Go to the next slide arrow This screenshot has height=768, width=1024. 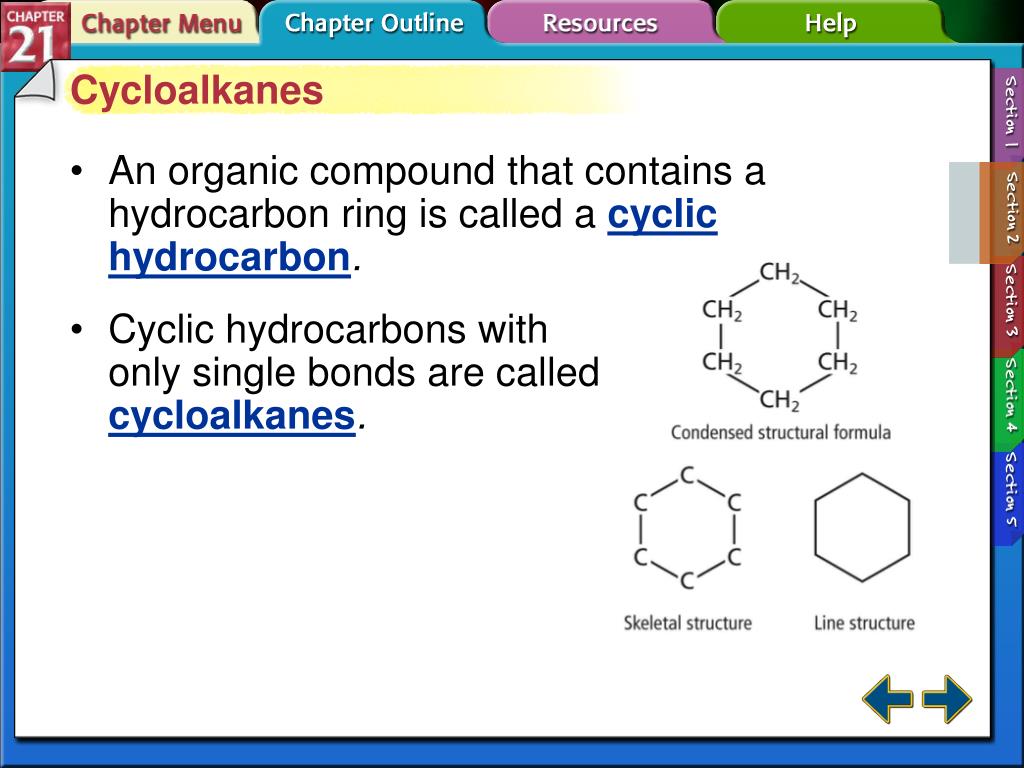pyautogui.click(x=947, y=699)
